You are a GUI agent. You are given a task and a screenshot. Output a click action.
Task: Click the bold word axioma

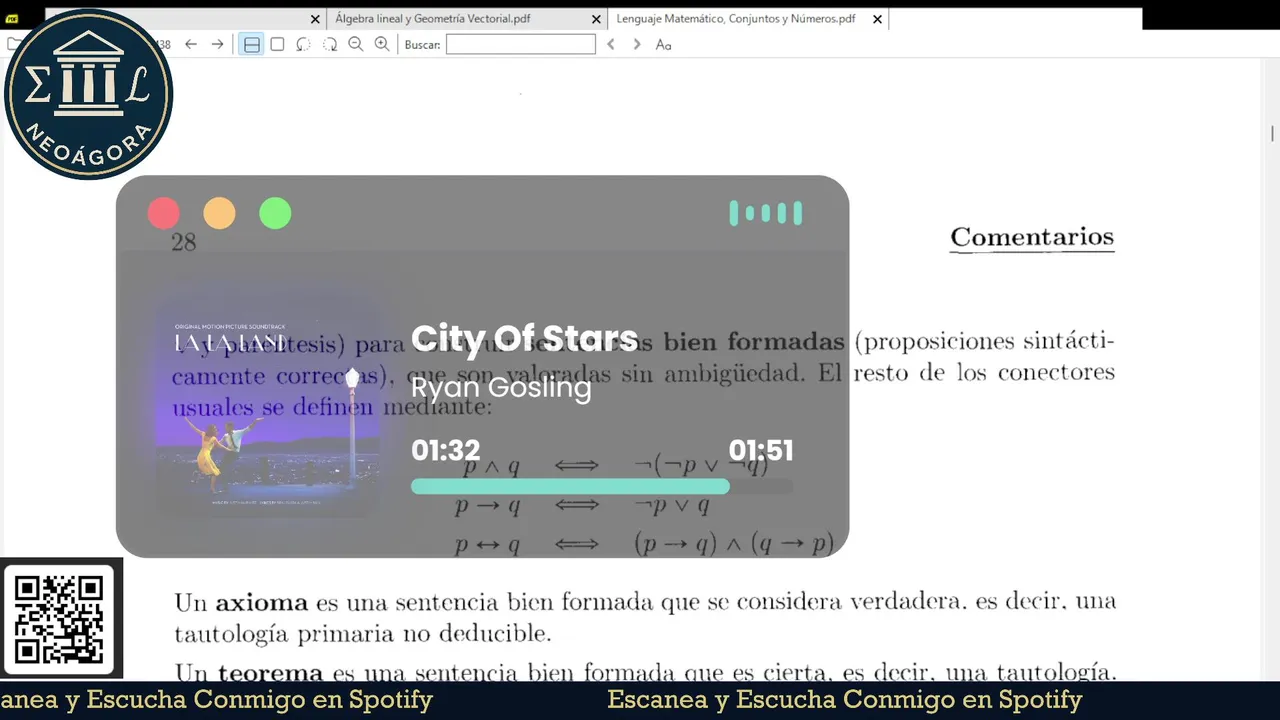click(262, 603)
